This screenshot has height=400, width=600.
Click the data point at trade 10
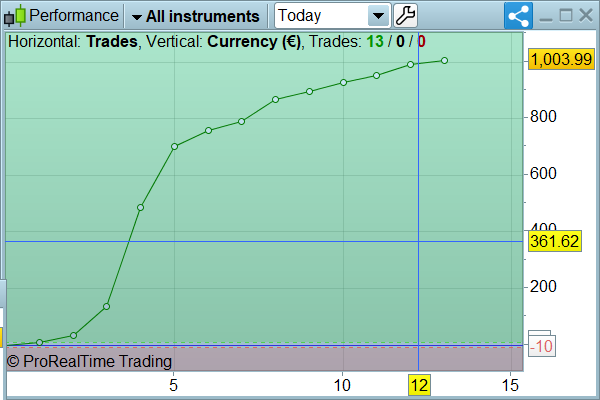tap(343, 83)
